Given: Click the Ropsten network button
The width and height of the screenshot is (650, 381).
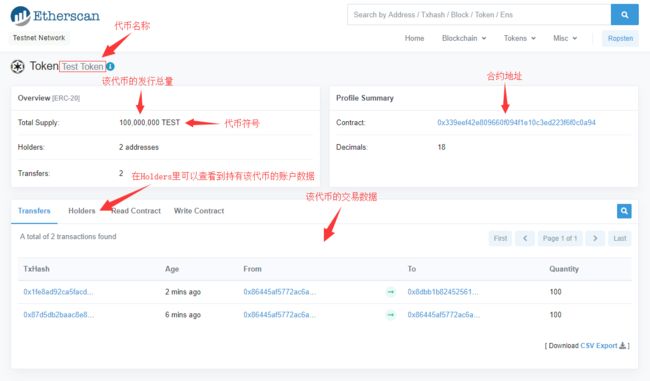Looking at the screenshot, I should point(620,38).
